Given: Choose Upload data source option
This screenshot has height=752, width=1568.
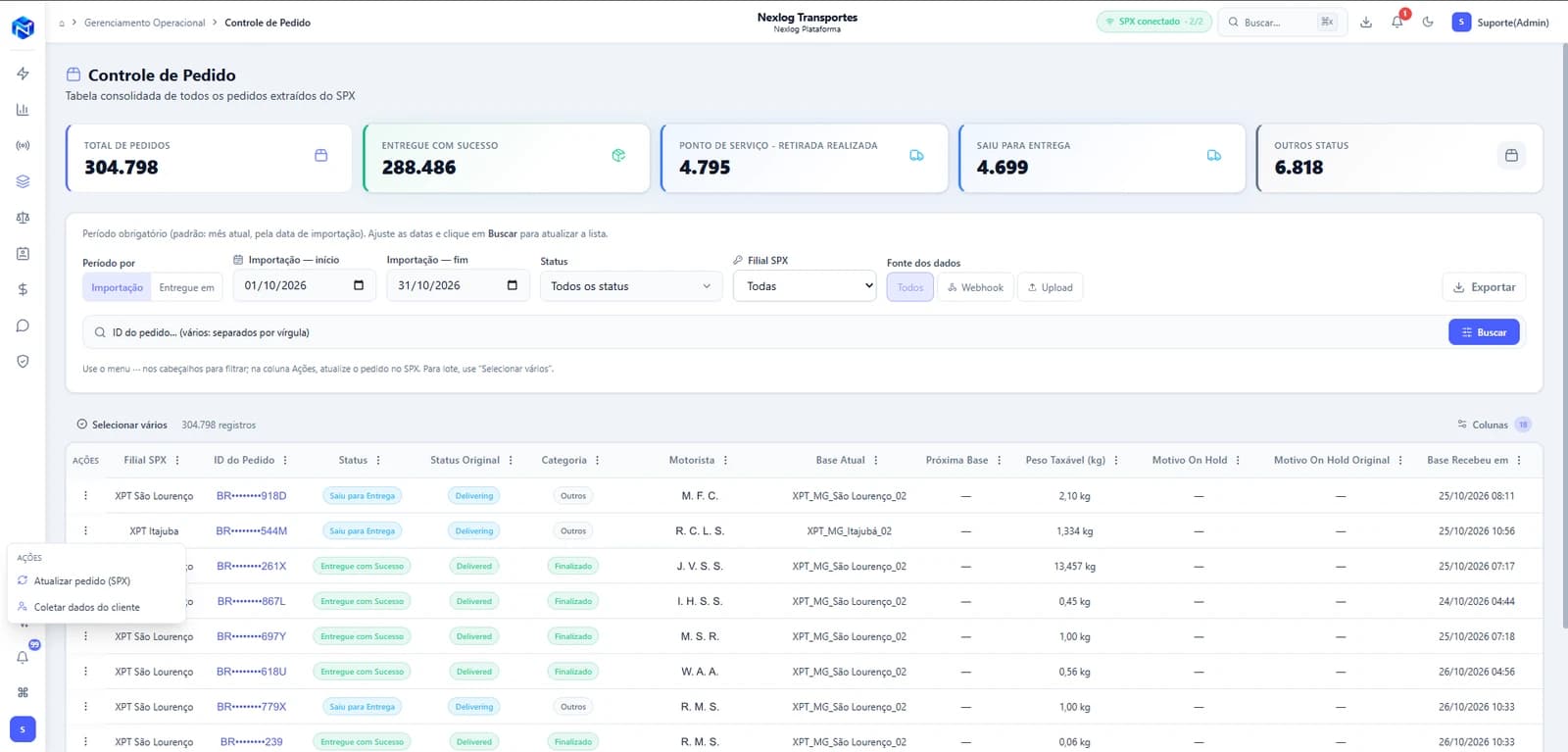Looking at the screenshot, I should pyautogui.click(x=1050, y=287).
